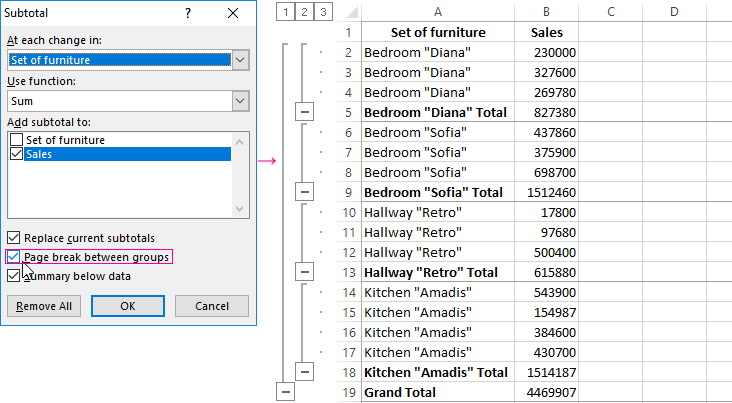Click outline level 1 button
The image size is (732, 403).
[285, 12]
